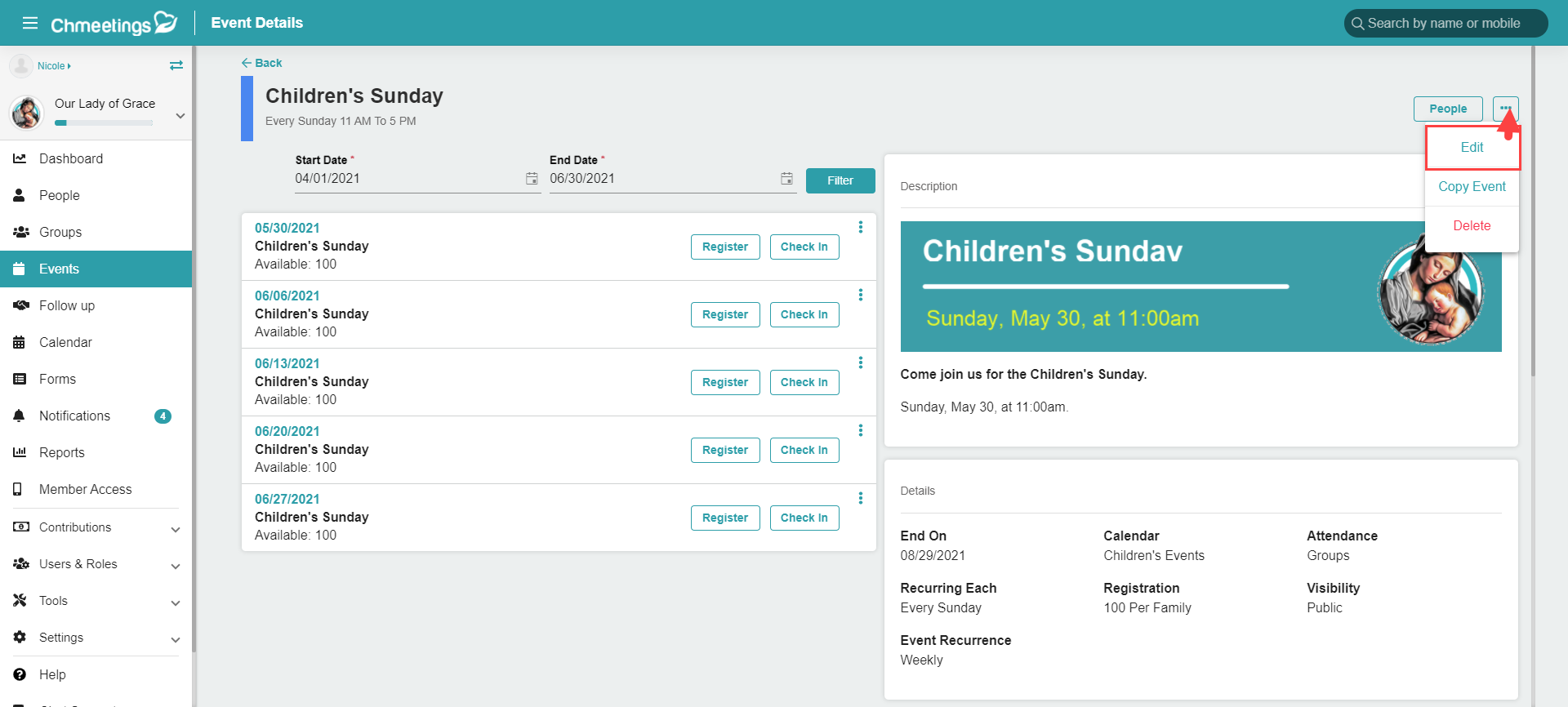Click the Events calendar icon in sidebar

tap(20, 269)
